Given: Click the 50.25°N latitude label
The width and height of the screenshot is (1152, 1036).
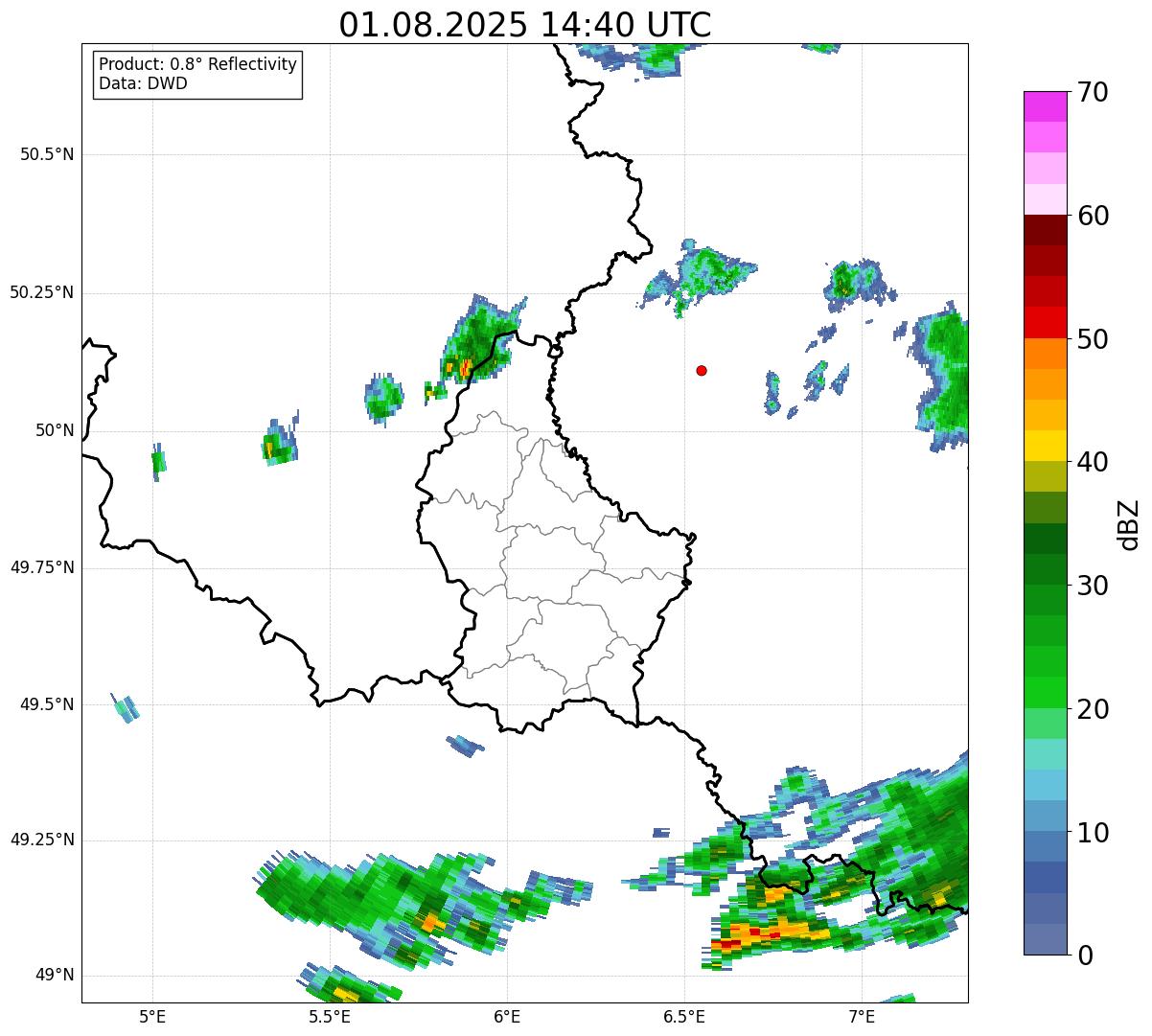Looking at the screenshot, I should coord(41,292).
